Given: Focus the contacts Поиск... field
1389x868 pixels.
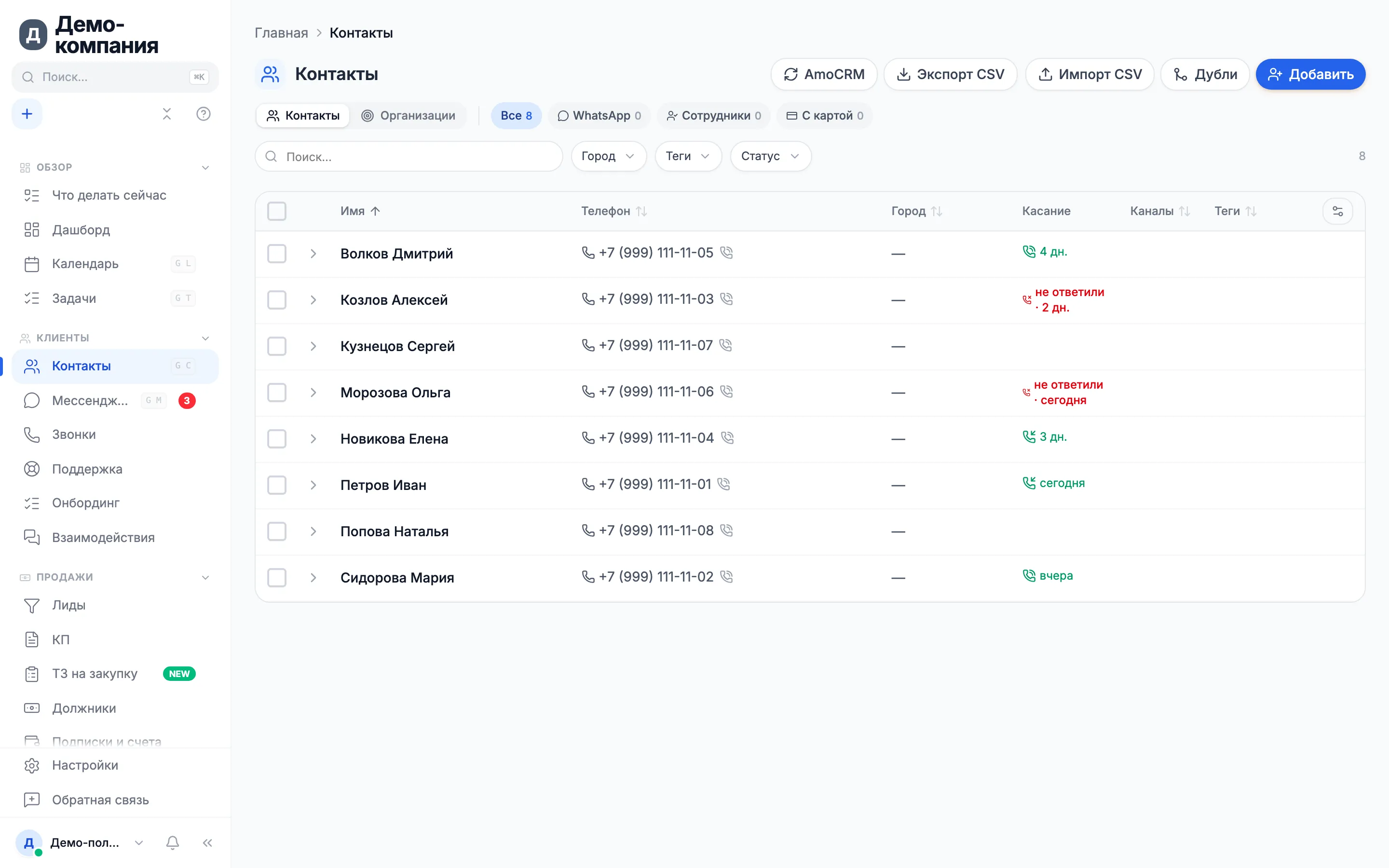Looking at the screenshot, I should click(x=409, y=156).
